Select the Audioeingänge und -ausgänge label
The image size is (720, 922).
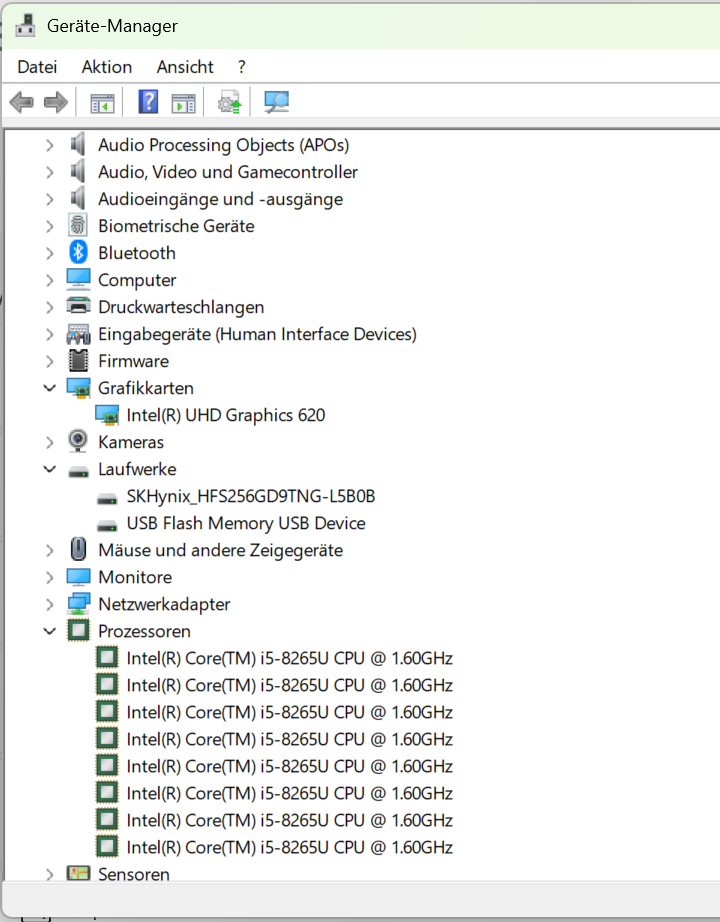pyautogui.click(x=221, y=199)
